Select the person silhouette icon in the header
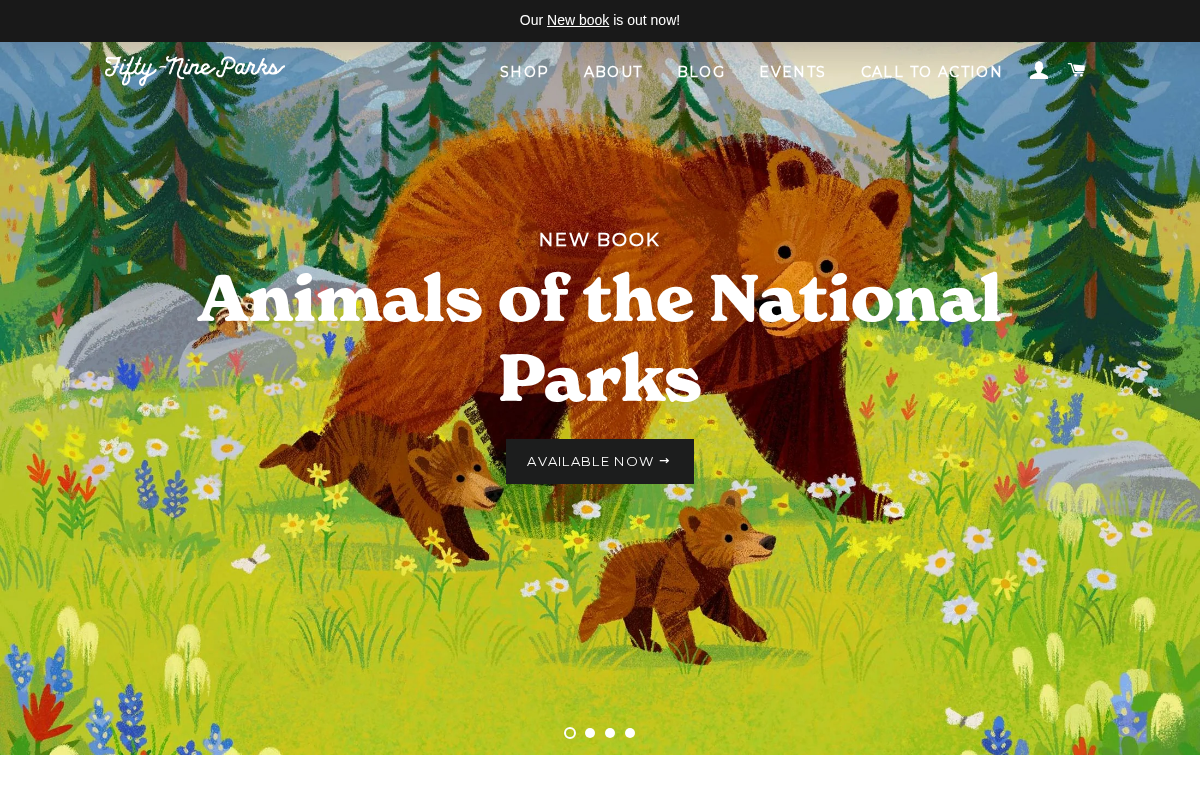This screenshot has height=800, width=1200. [x=1038, y=69]
